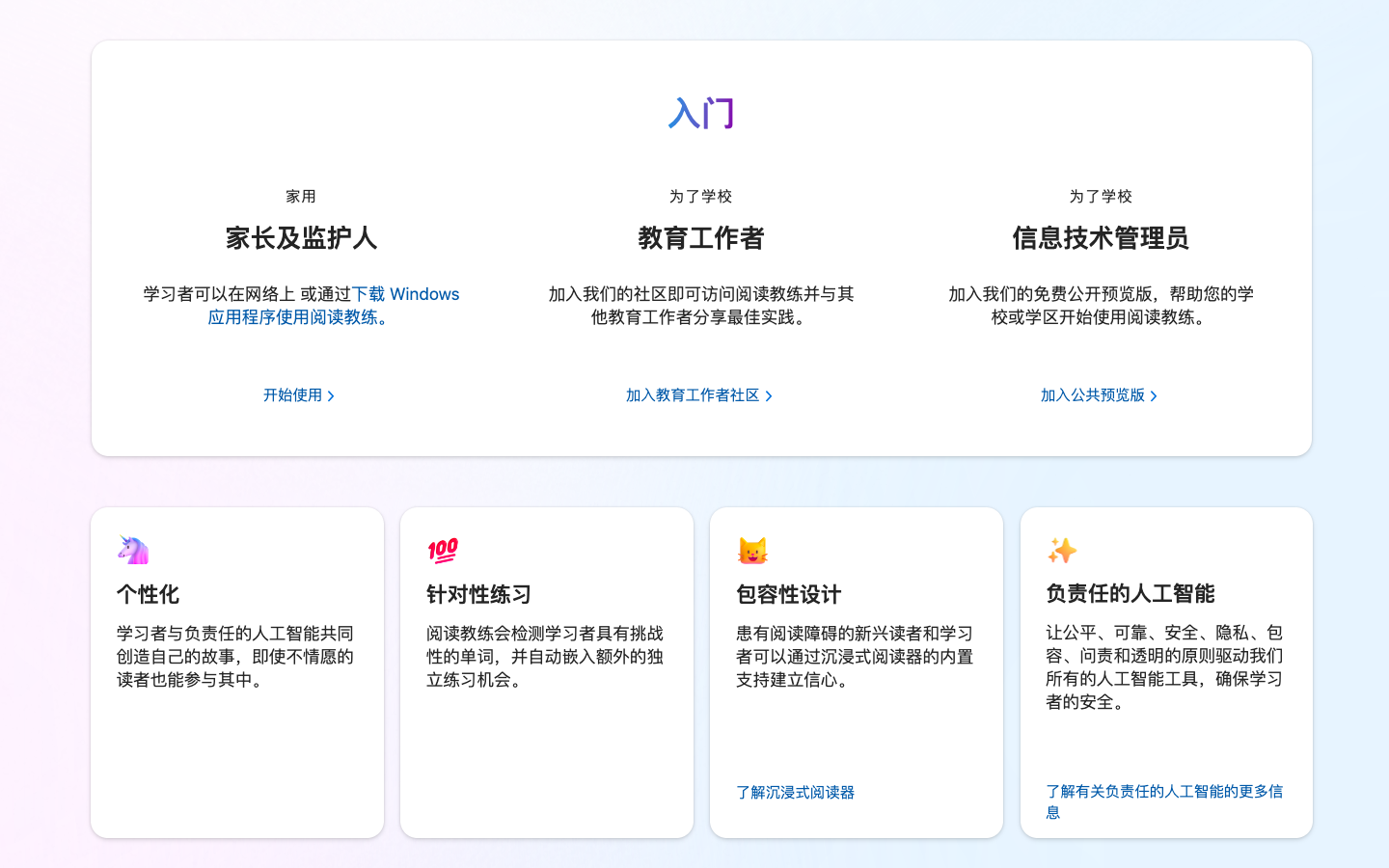Click the 开始使用 link
1389x868 pixels.
(294, 395)
